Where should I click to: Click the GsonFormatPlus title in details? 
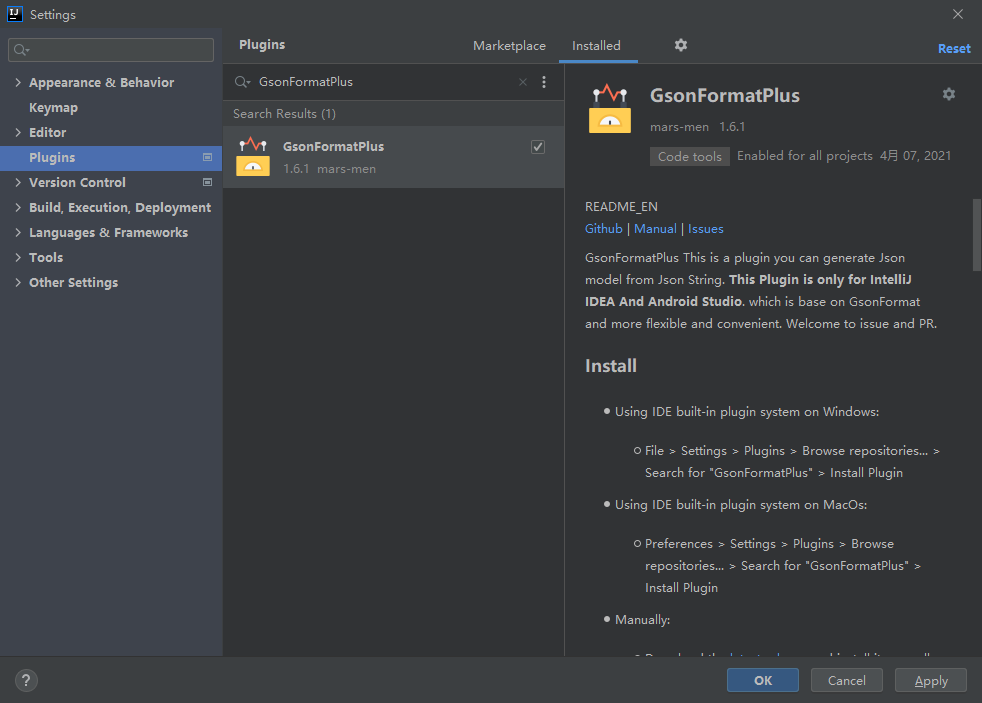point(725,95)
